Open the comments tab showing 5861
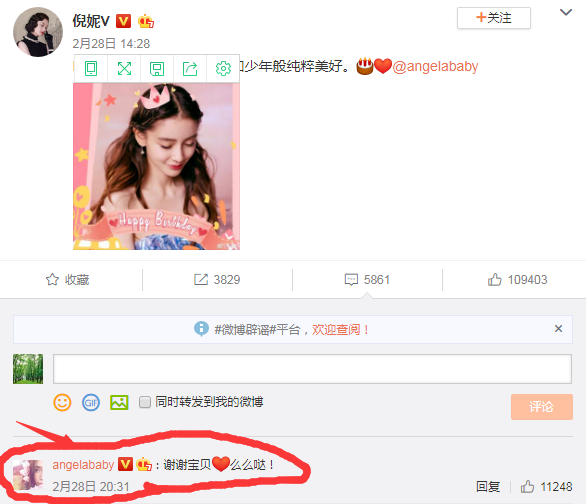 367,279
